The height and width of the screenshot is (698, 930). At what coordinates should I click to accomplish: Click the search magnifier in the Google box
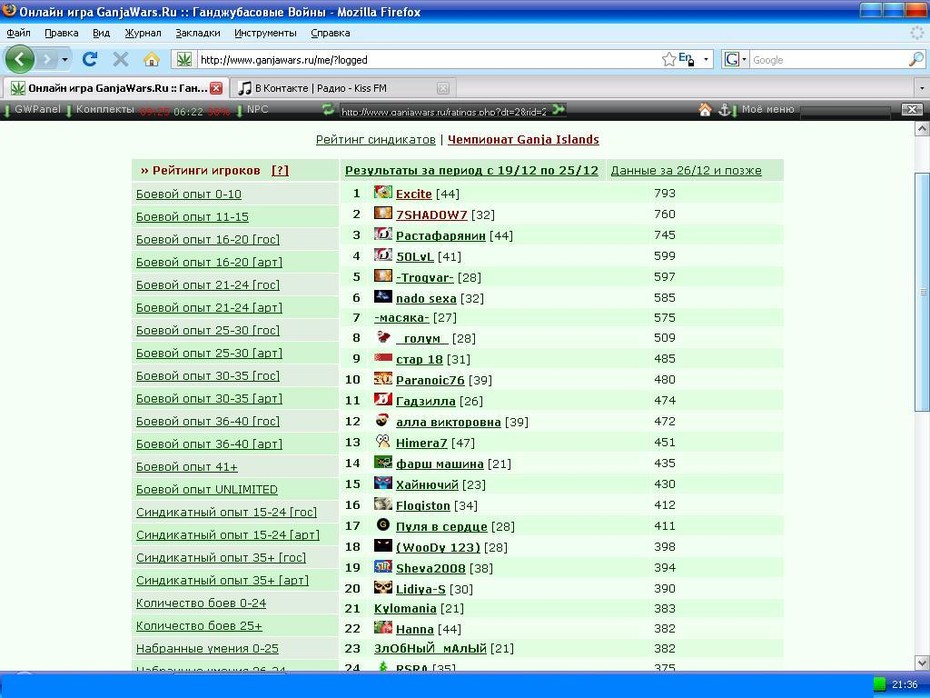916,59
